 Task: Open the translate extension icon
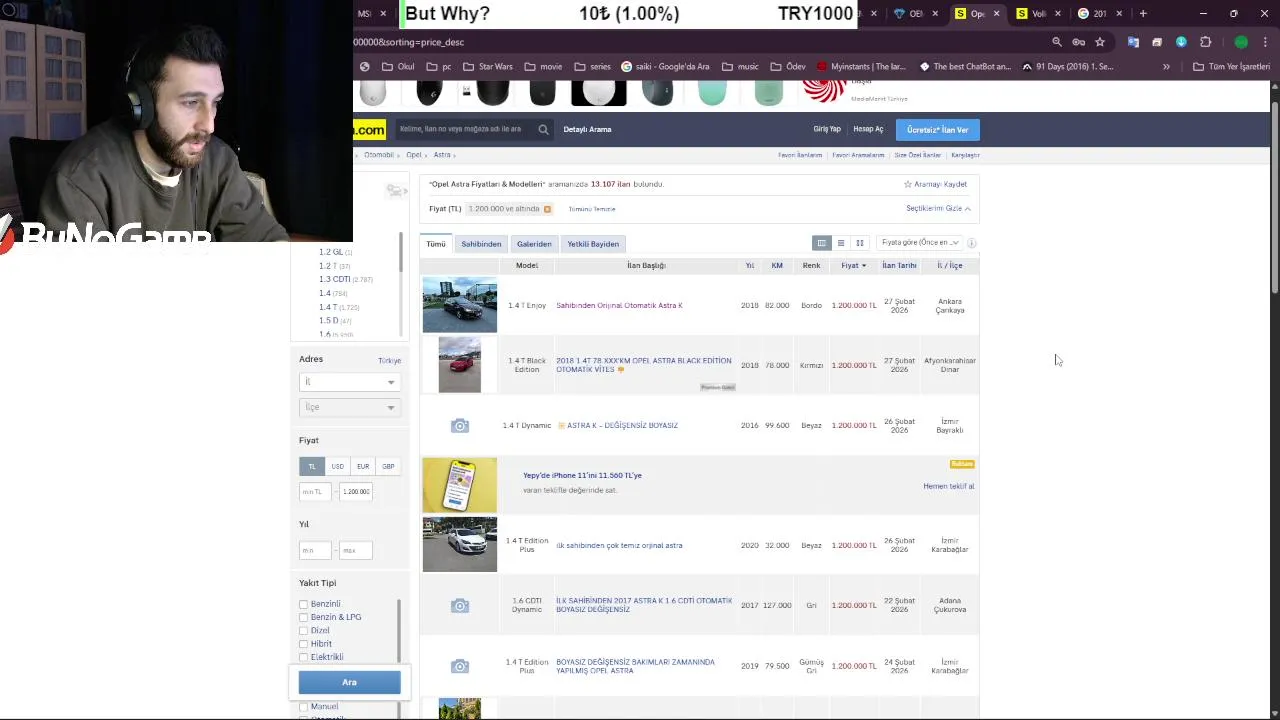pyautogui.click(x=1133, y=42)
